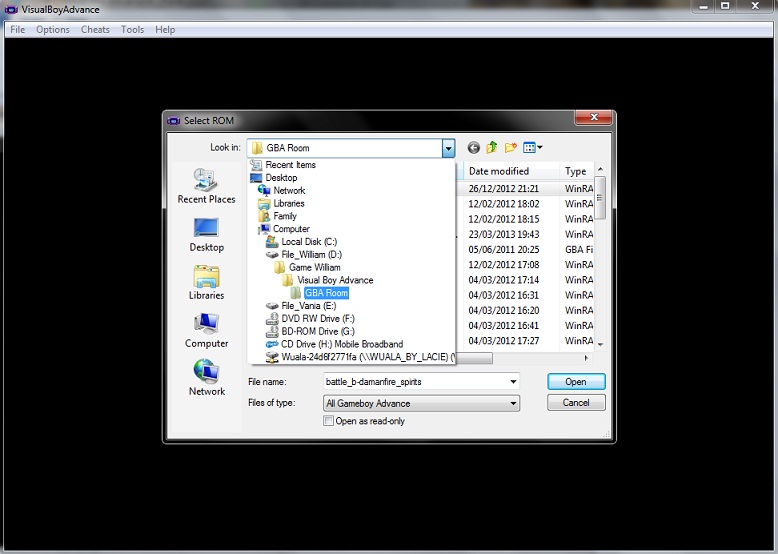Open the view menu icon
Viewport: 778px width, 554px height.
[x=533, y=147]
